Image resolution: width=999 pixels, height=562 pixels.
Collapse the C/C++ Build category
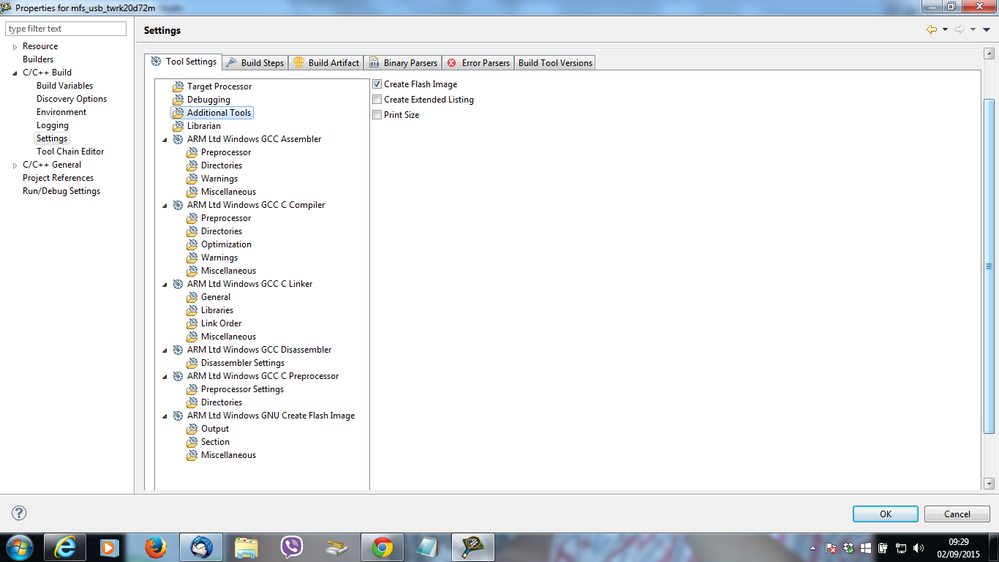tap(15, 73)
